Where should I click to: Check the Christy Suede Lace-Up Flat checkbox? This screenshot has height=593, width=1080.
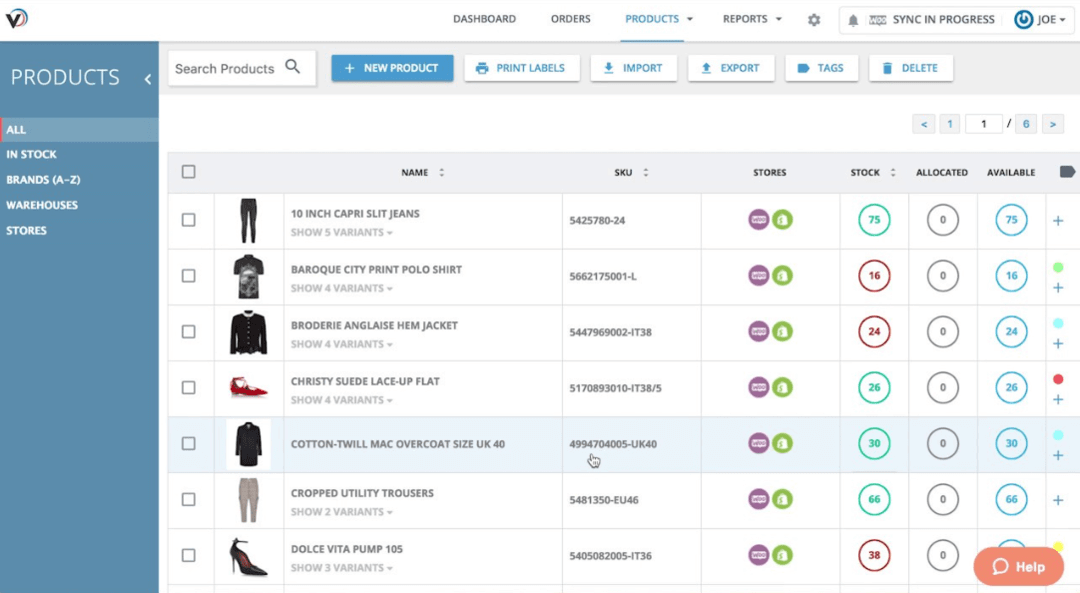[x=188, y=387]
